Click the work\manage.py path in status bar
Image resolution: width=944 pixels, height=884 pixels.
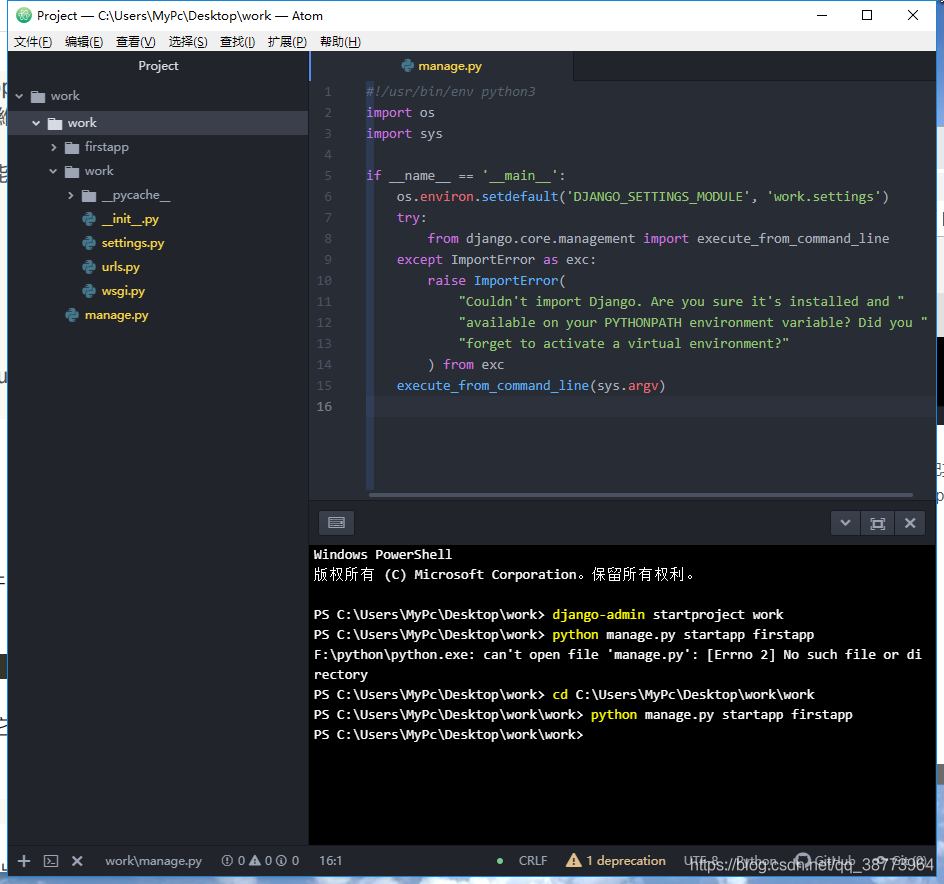coord(154,861)
